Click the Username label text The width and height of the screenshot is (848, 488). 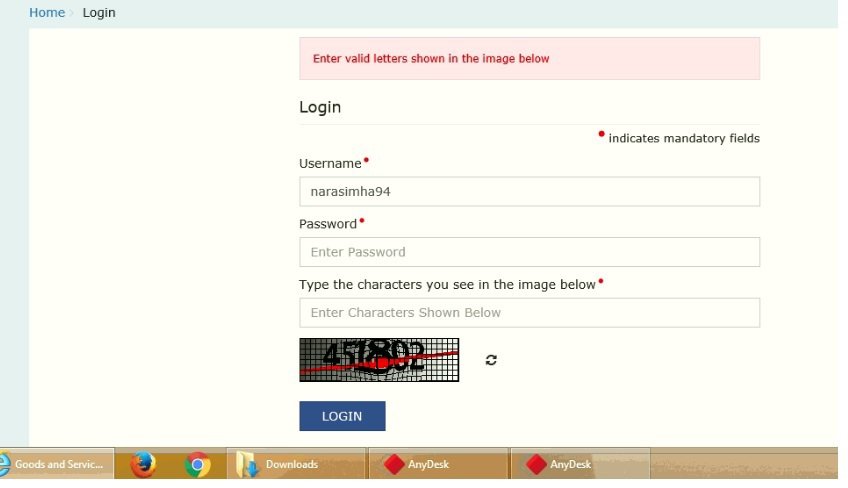(329, 163)
